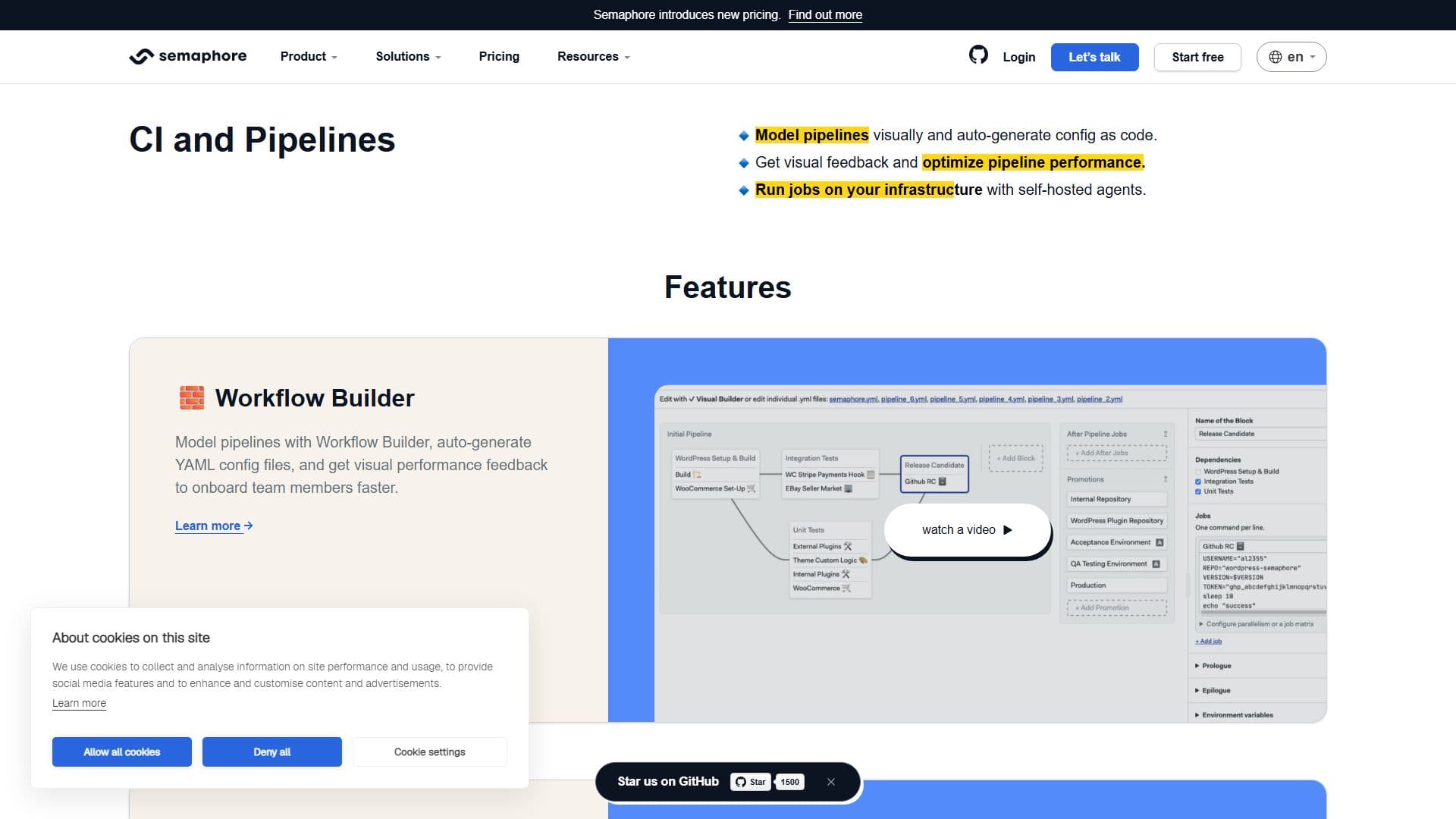Click the Add Promotion placeholder
The height and width of the screenshot is (819, 1456).
click(1117, 607)
